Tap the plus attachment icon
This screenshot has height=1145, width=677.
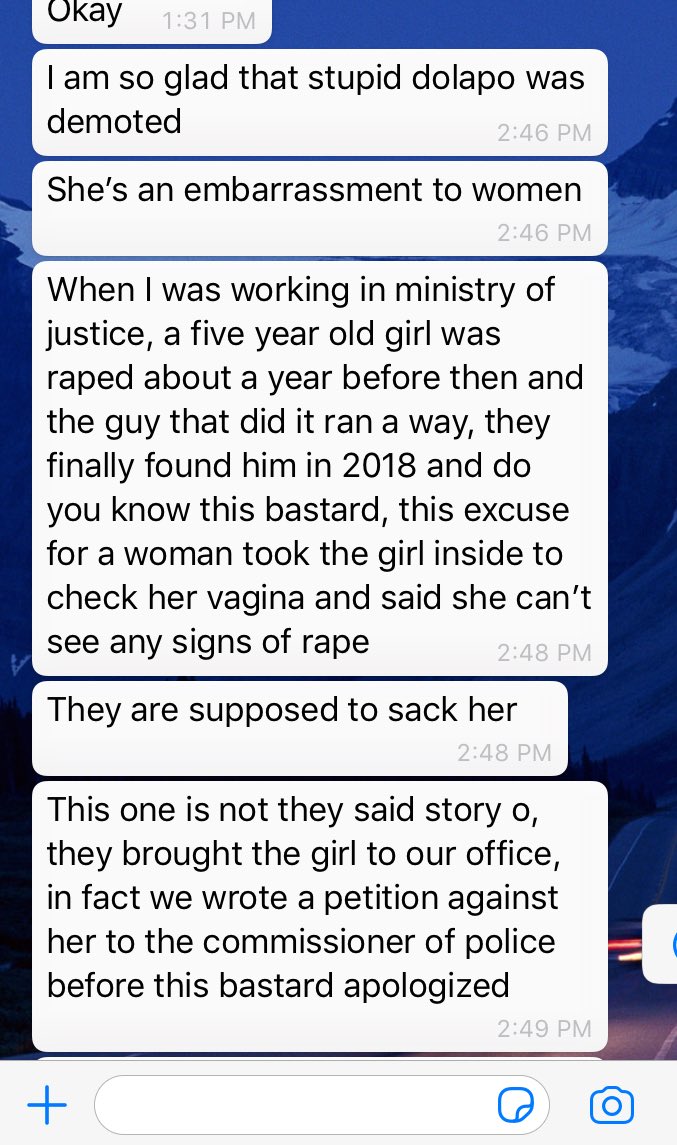coord(47,1104)
